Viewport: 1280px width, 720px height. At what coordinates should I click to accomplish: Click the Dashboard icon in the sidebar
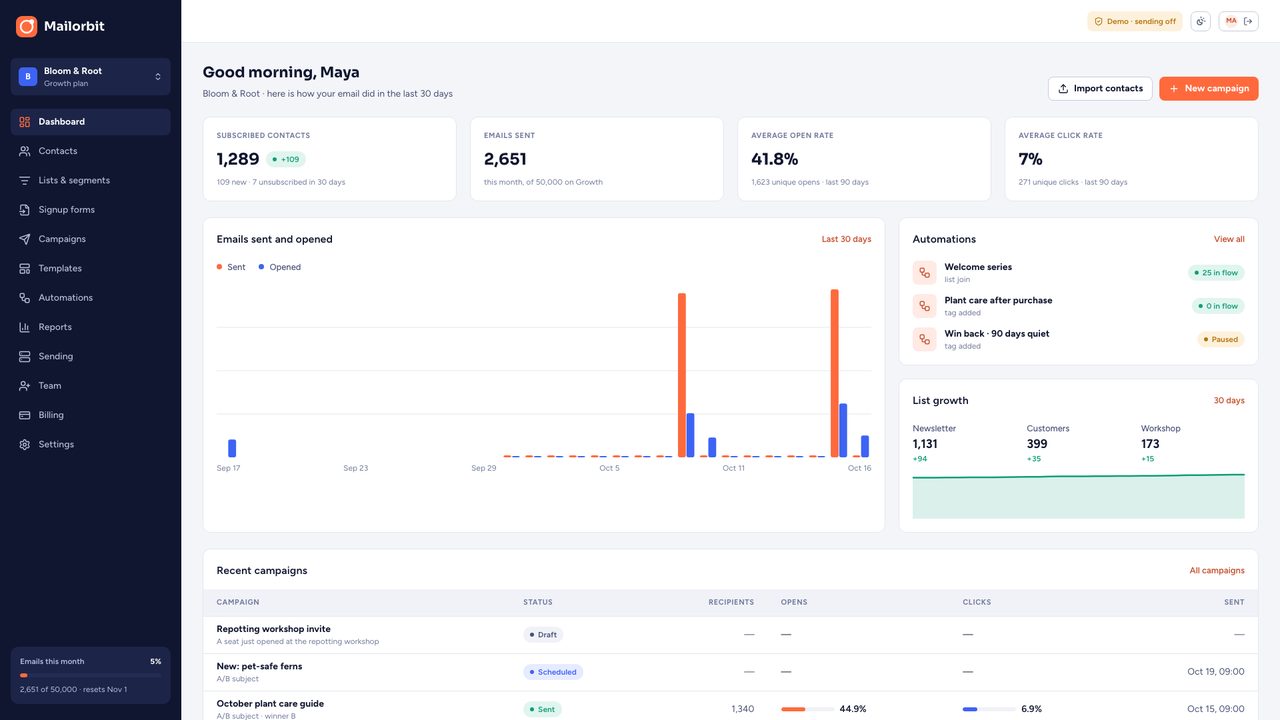(x=25, y=122)
